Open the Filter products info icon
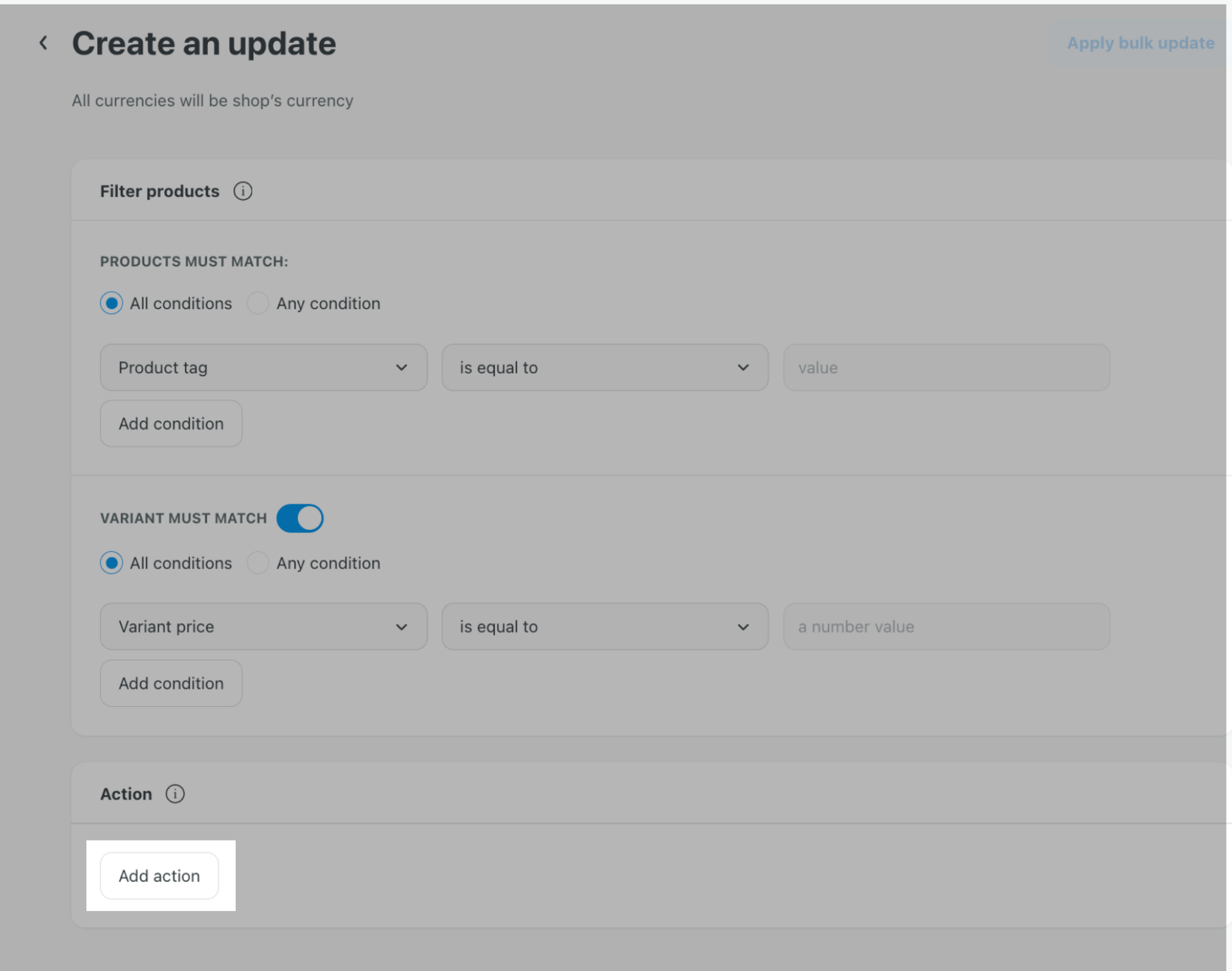 (243, 191)
